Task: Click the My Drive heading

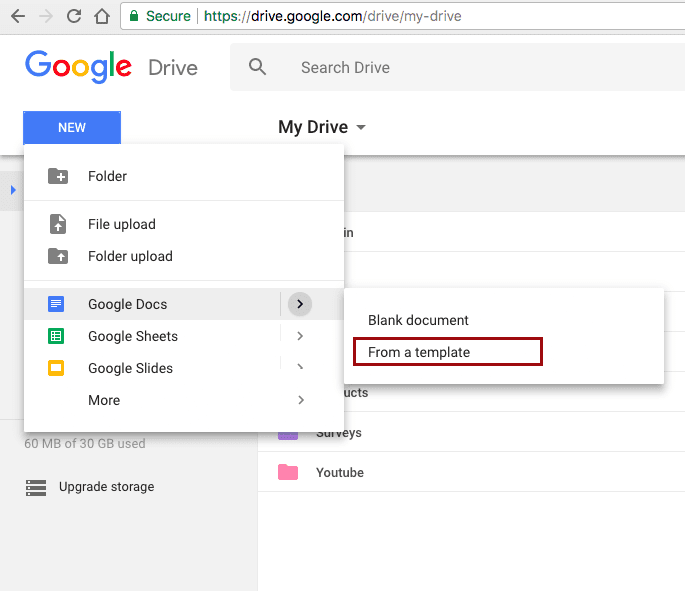Action: pos(313,127)
